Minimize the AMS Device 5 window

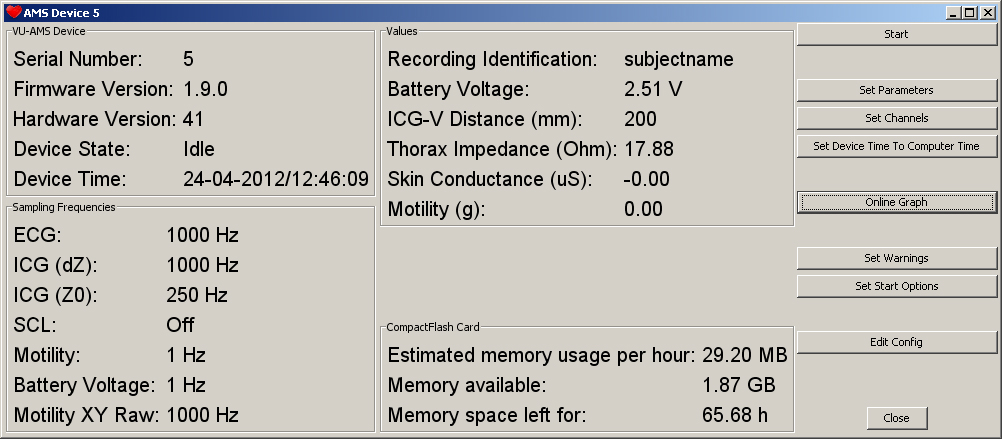point(954,13)
